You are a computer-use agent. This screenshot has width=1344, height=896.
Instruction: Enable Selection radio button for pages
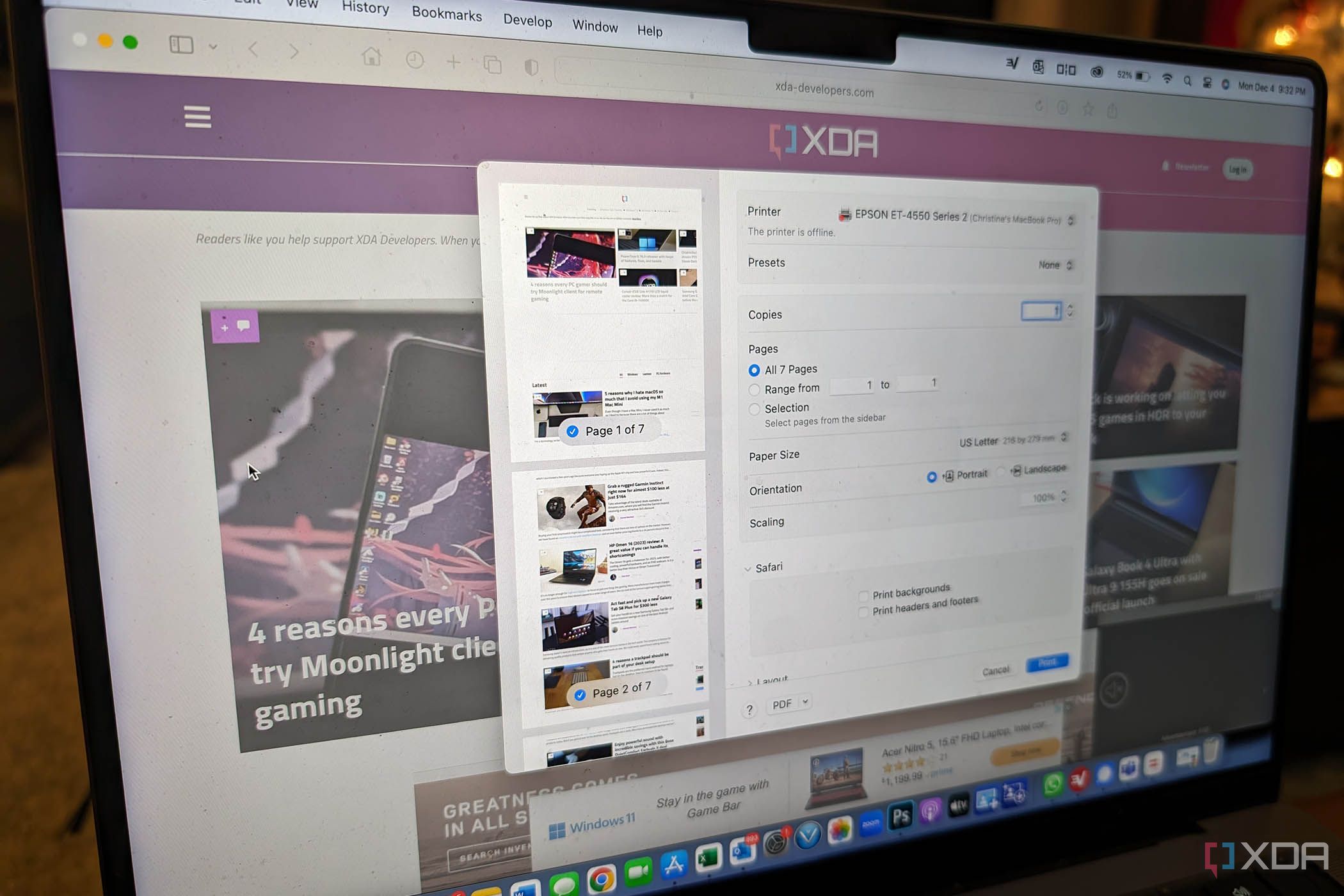click(x=752, y=407)
